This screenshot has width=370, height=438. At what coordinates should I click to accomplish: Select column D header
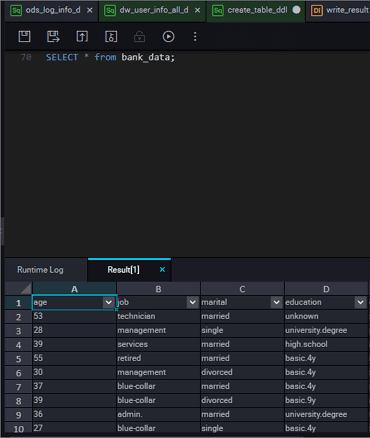[326, 289]
